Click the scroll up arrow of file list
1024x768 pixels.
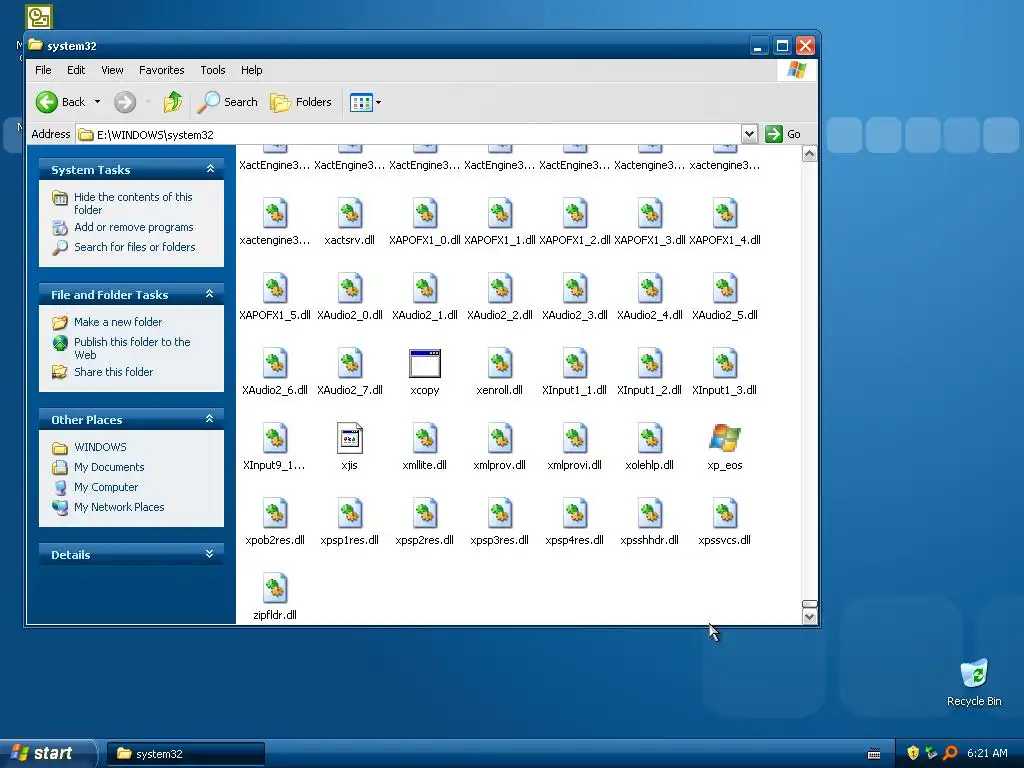[x=809, y=154]
